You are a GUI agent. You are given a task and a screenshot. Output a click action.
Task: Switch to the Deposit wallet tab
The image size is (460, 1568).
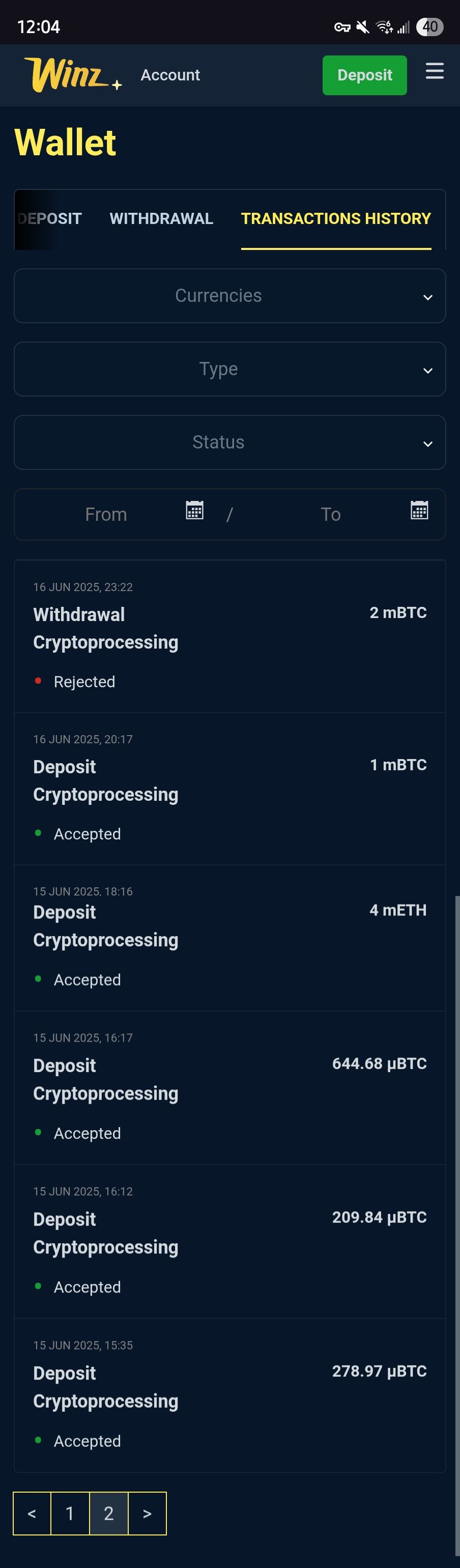(x=50, y=218)
